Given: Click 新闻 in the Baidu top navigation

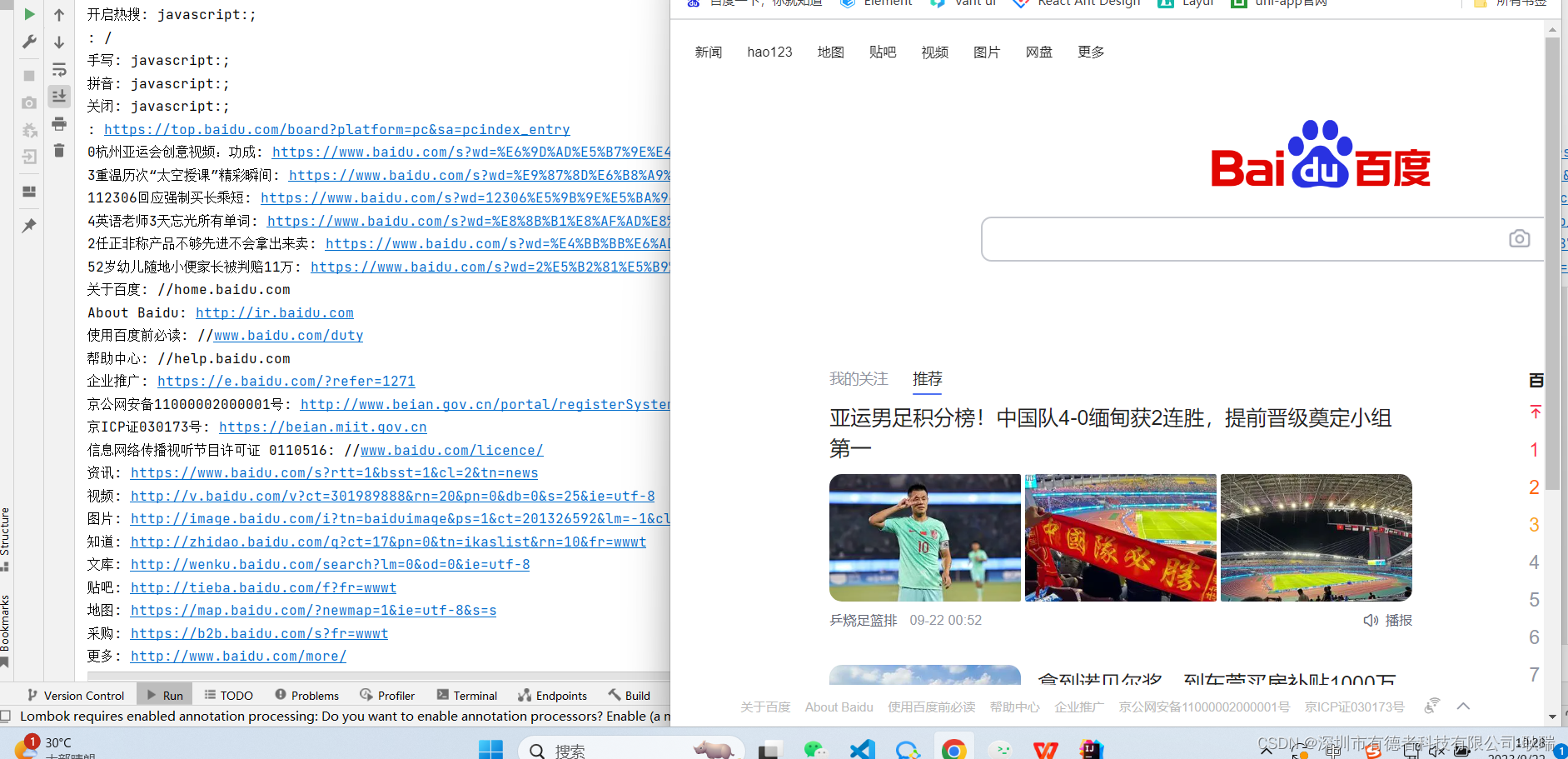Looking at the screenshot, I should [709, 52].
